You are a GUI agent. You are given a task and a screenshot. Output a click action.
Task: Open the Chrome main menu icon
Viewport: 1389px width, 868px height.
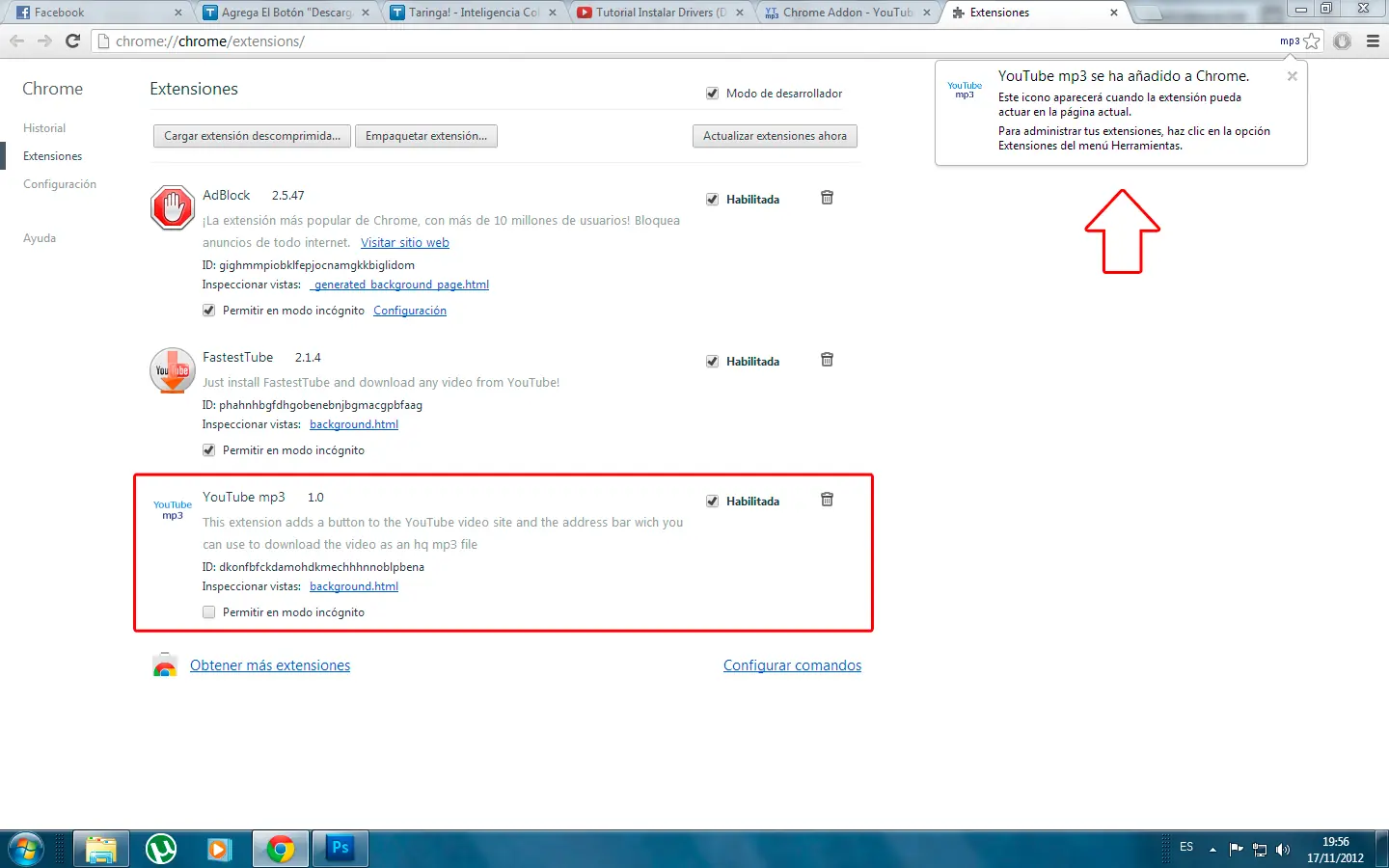[1373, 41]
